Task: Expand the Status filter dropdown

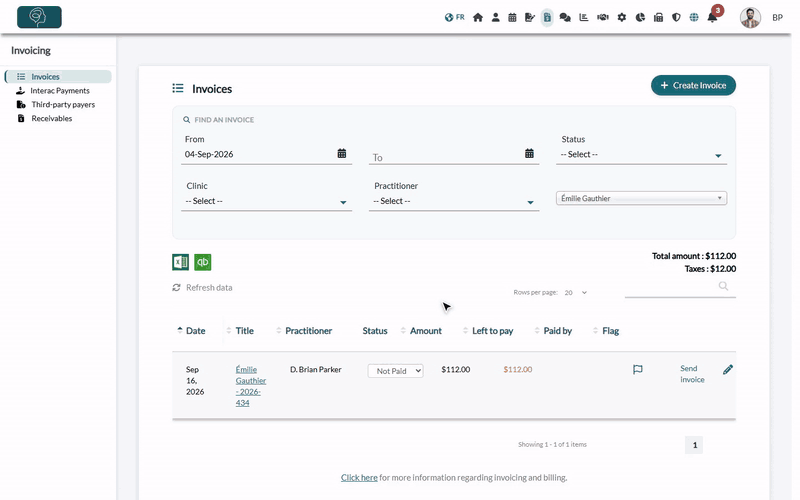Action: 641,155
